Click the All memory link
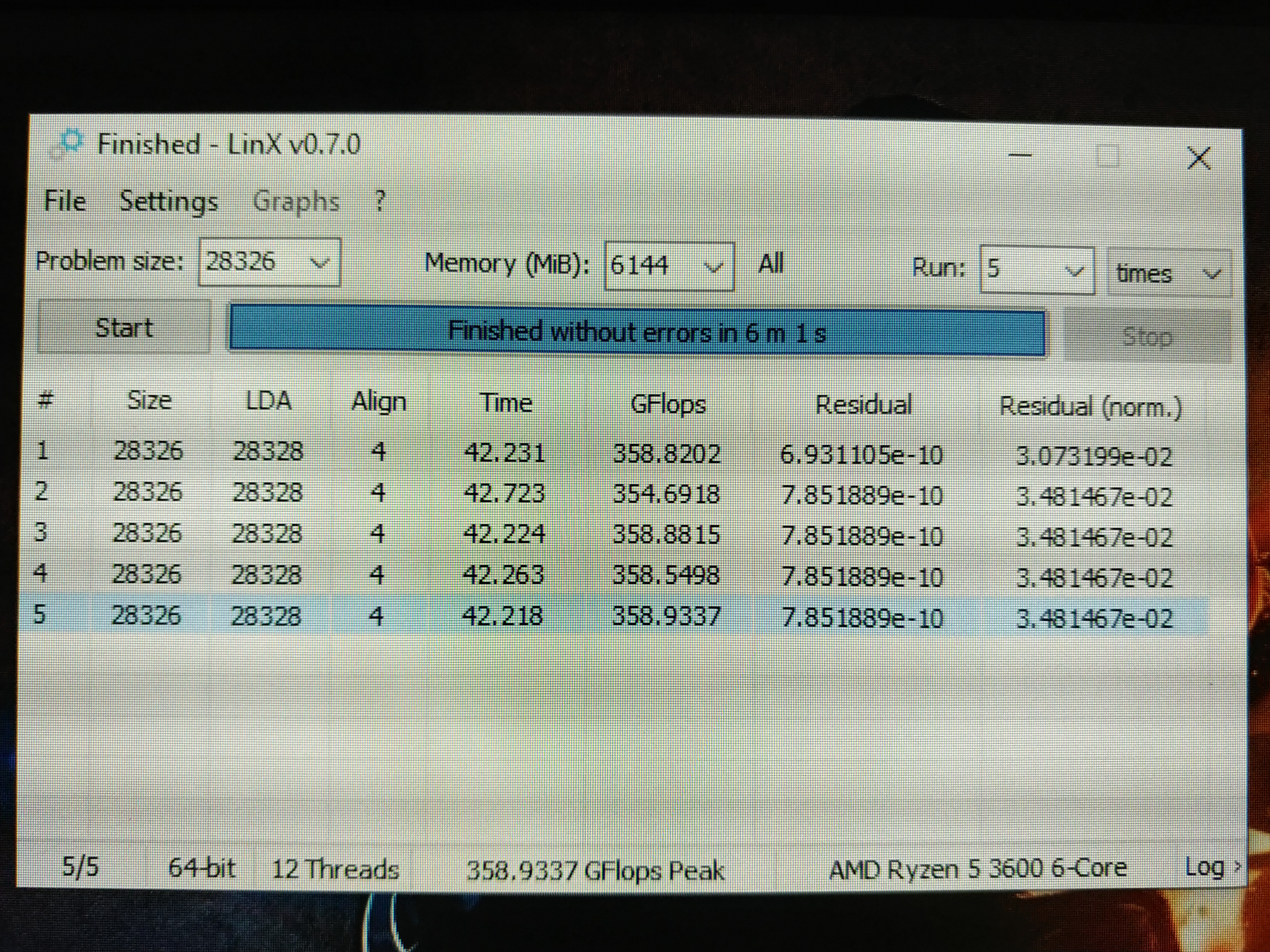1270x952 pixels. pos(771,264)
